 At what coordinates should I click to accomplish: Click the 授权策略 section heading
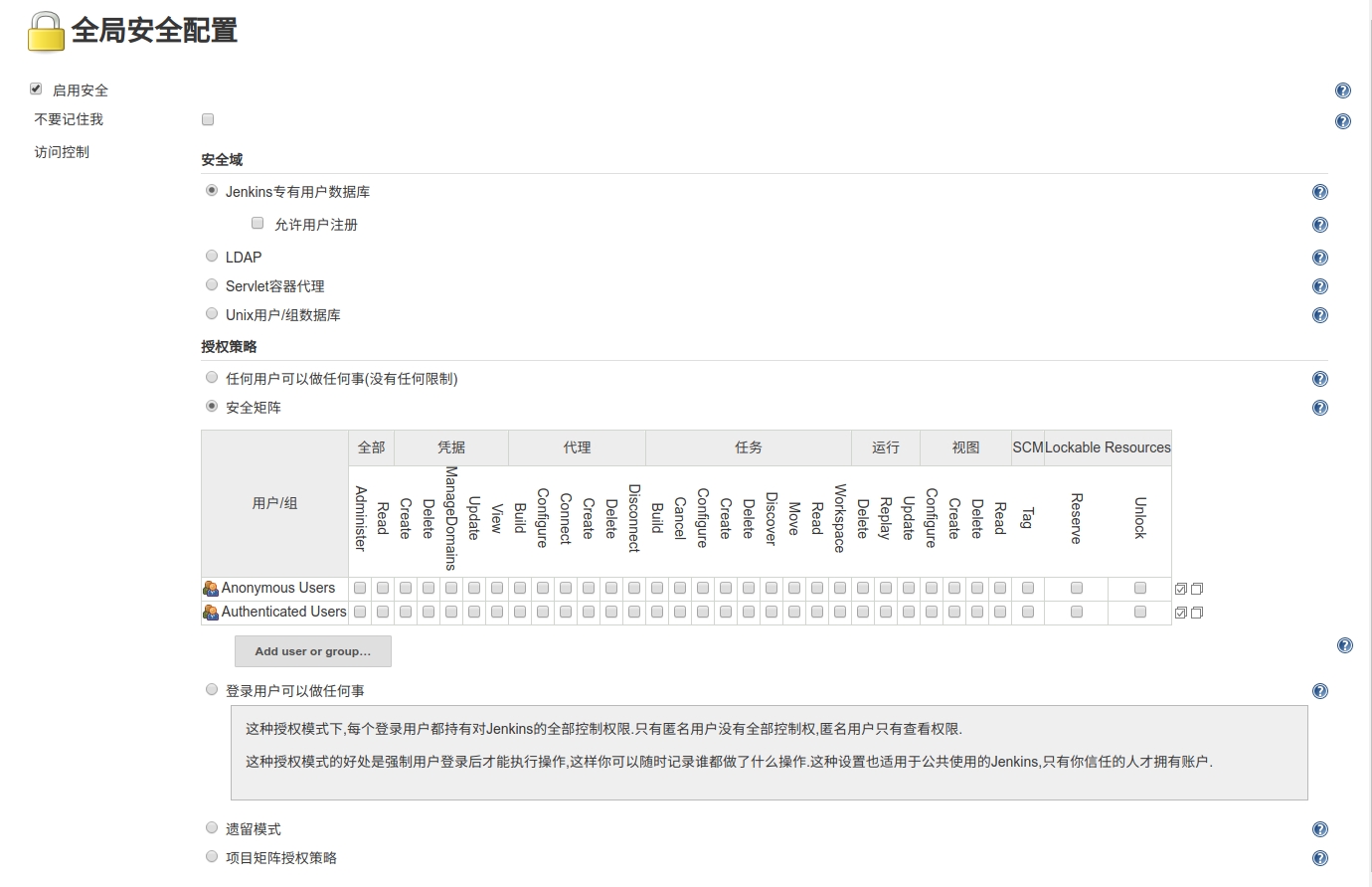pos(229,347)
